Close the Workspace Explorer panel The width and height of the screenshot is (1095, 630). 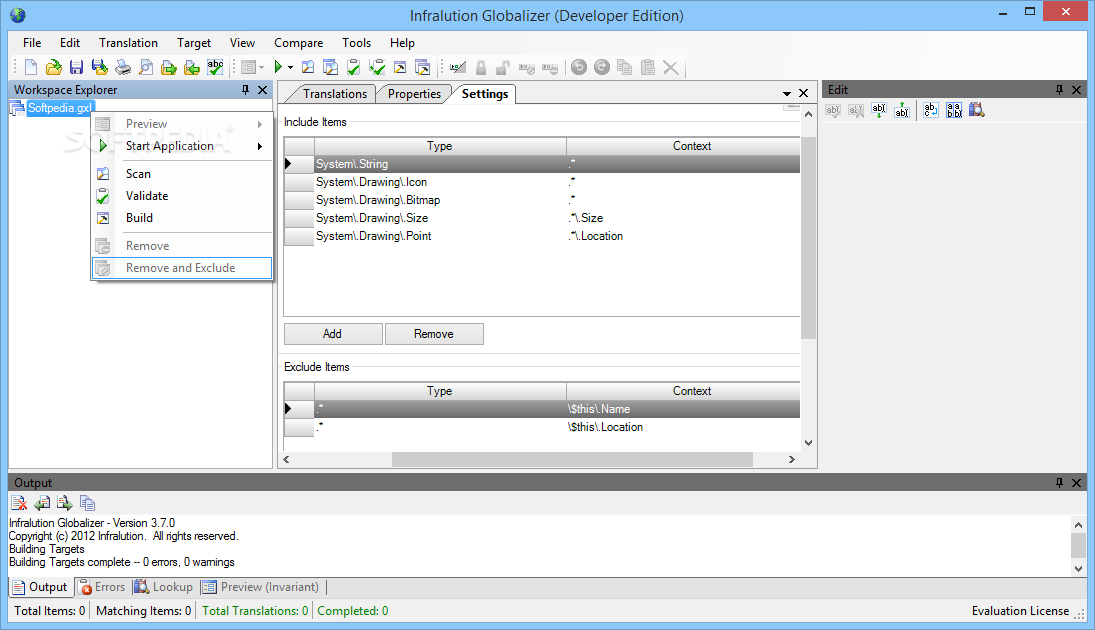point(263,89)
